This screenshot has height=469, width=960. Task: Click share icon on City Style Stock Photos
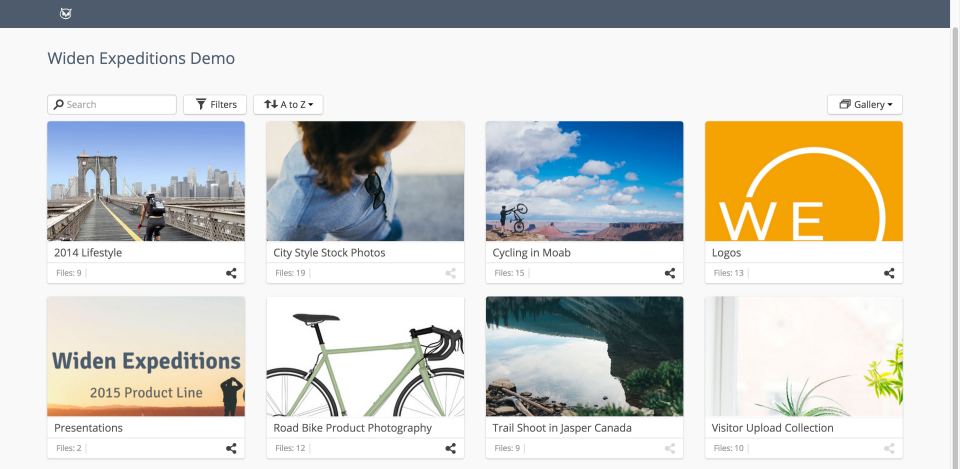[451, 273]
